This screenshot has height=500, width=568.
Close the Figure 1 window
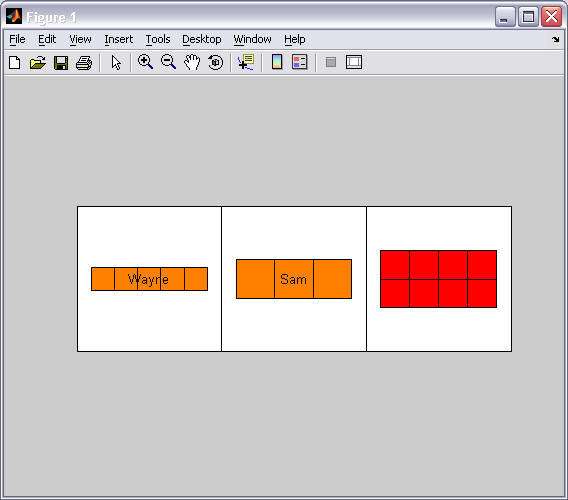[551, 17]
